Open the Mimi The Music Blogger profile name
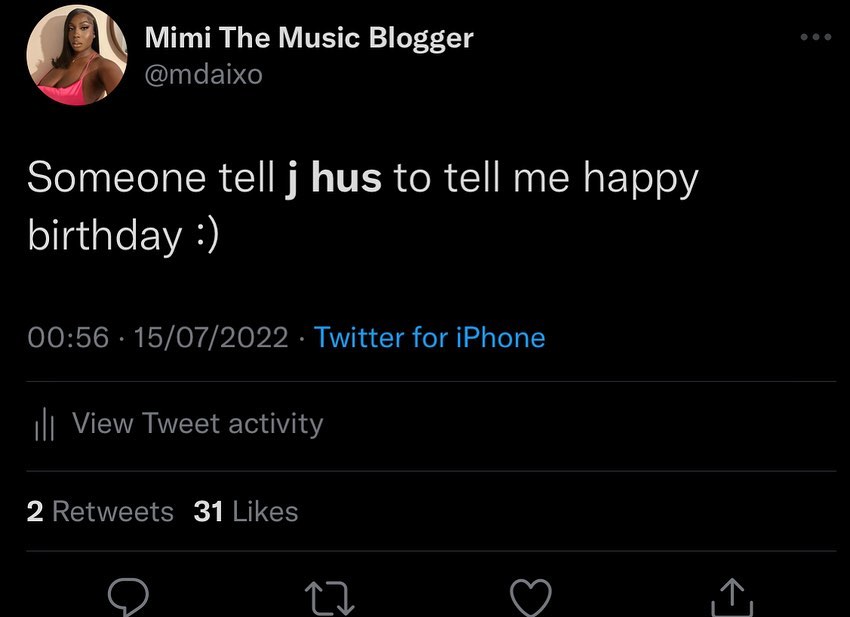Image resolution: width=850 pixels, height=617 pixels. click(x=309, y=38)
